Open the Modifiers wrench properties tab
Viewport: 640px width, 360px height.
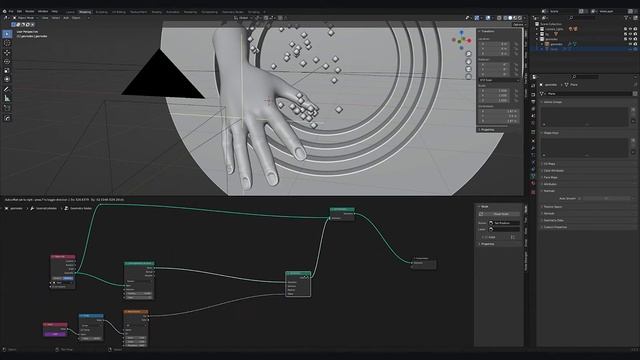tap(533, 148)
